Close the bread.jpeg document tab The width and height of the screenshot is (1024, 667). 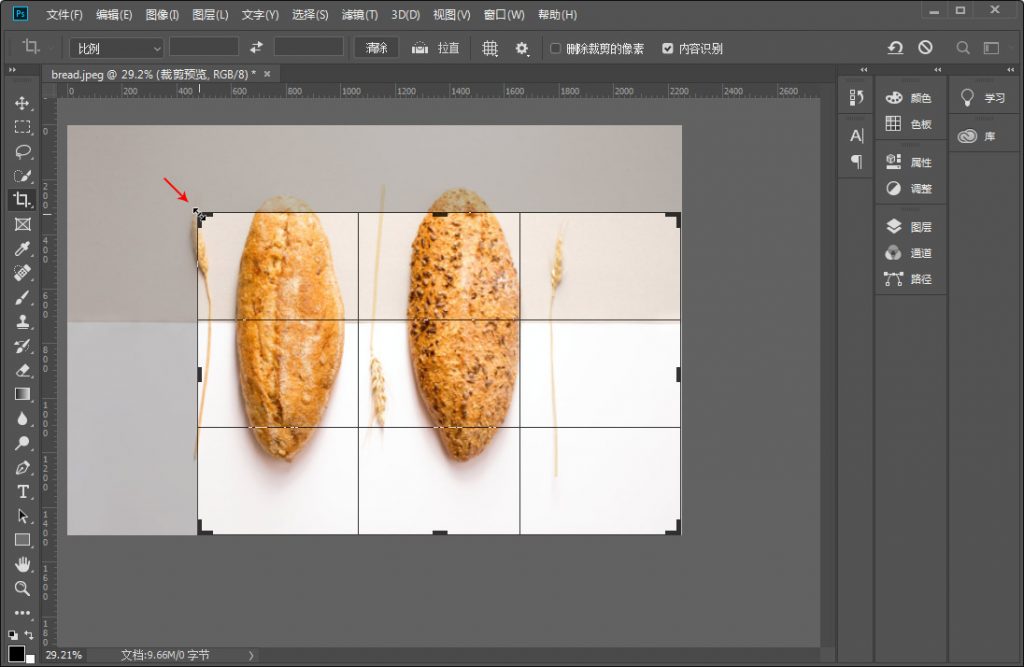point(267,74)
